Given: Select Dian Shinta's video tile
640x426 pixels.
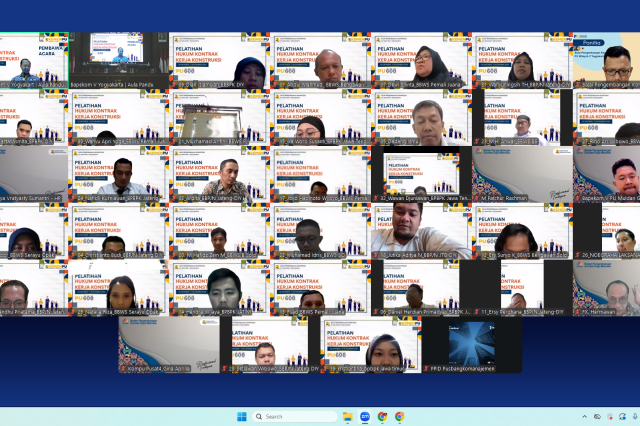Looking at the screenshot, I should point(420,61).
